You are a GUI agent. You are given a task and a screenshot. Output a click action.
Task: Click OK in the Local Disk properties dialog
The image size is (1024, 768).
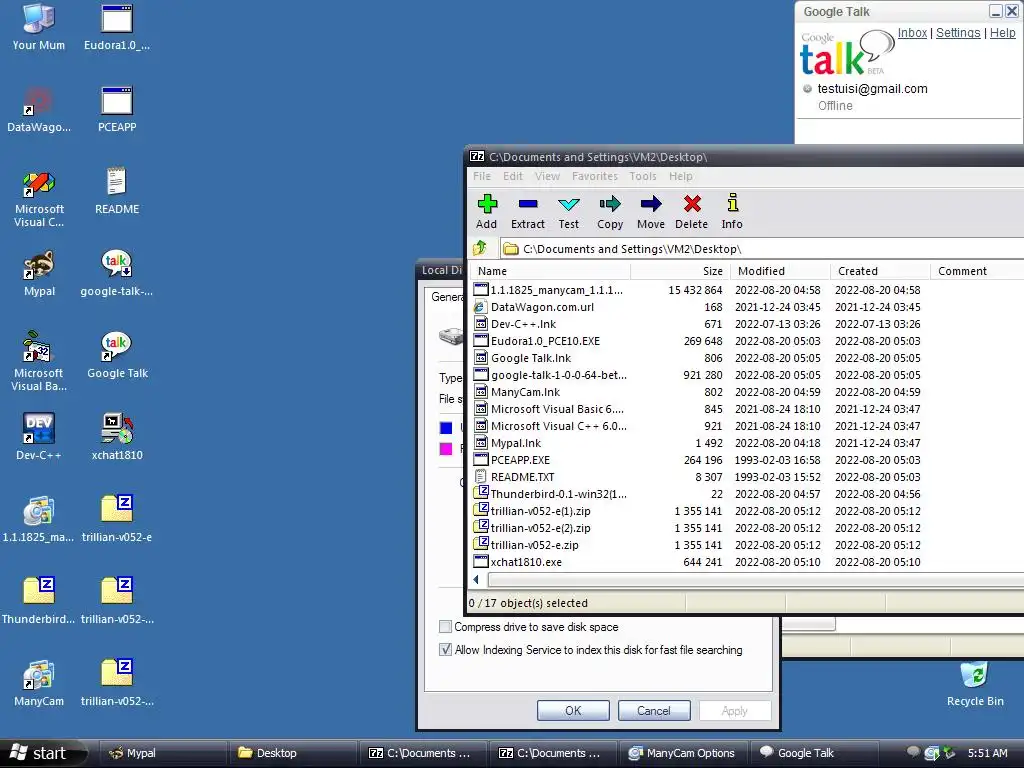(x=573, y=711)
